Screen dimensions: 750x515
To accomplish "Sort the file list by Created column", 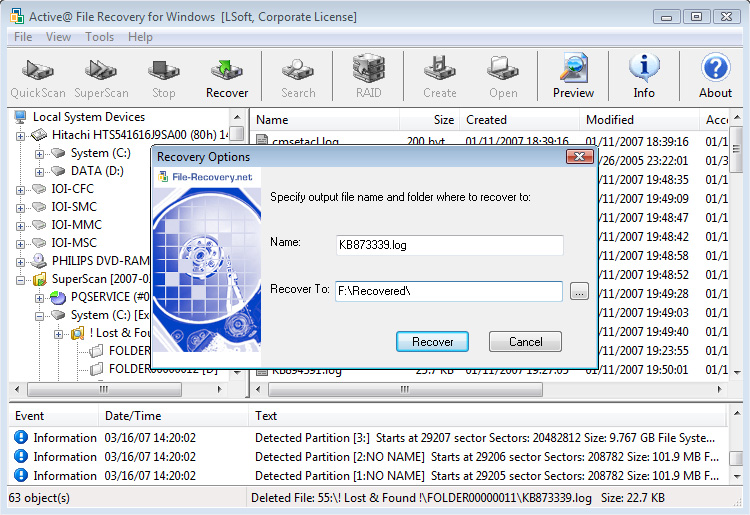I will (519, 120).
